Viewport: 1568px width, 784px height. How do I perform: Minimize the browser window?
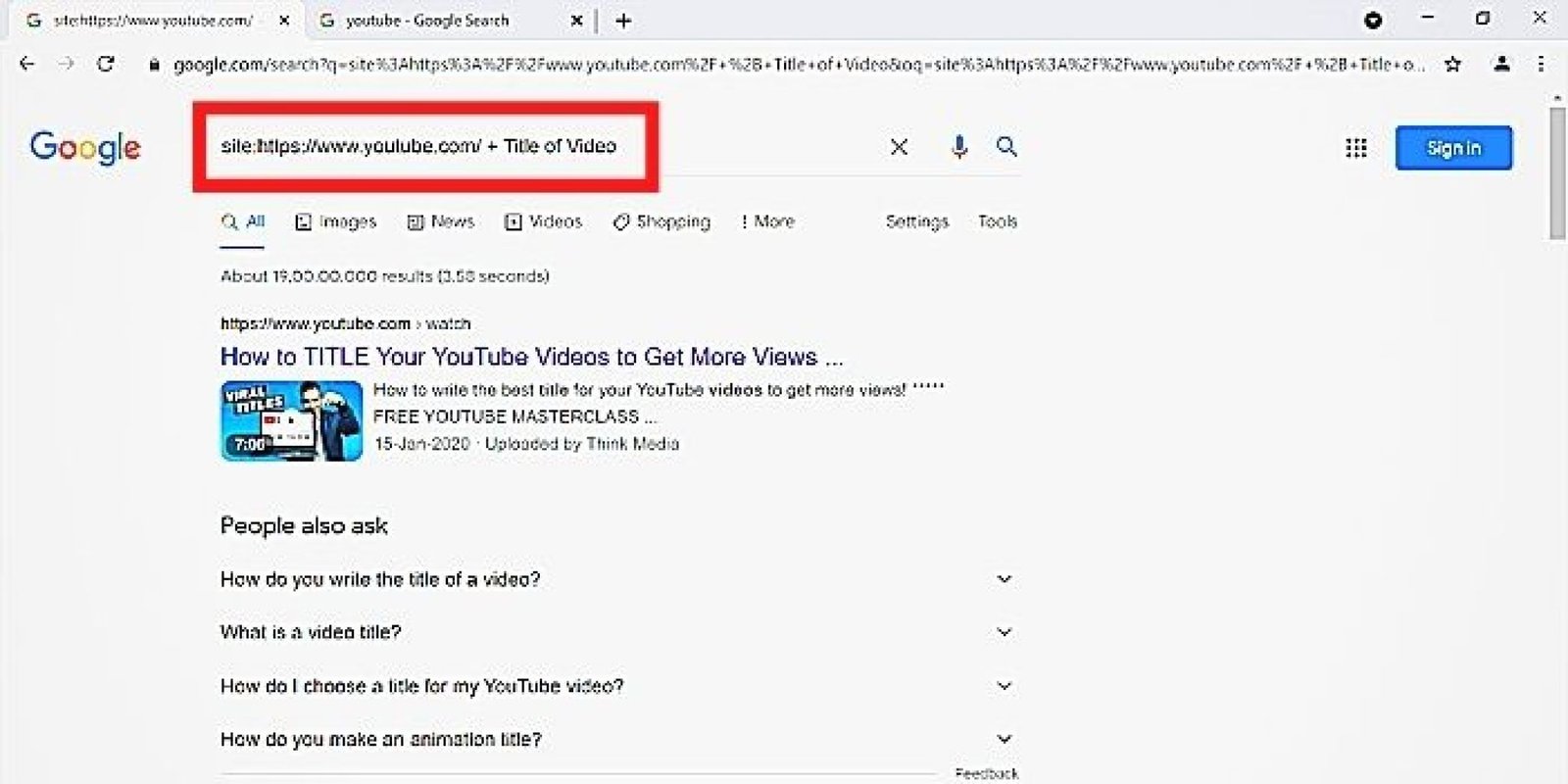click(x=1428, y=18)
